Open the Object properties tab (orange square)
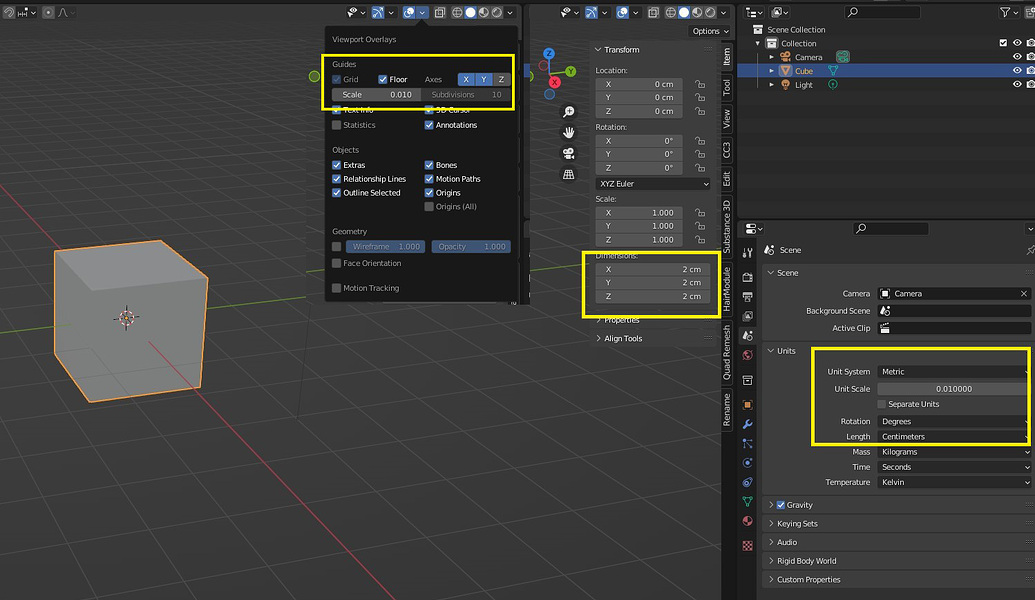The height and width of the screenshot is (600, 1035). (747, 405)
